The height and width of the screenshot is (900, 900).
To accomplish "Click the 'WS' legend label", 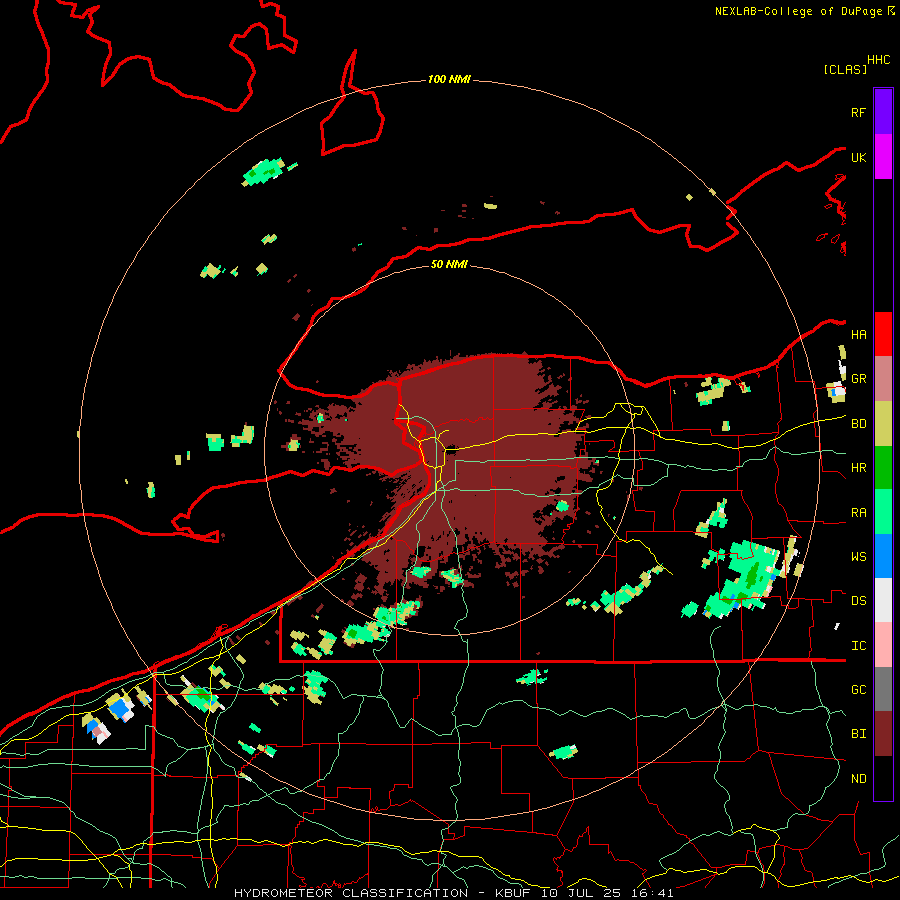I will click(858, 557).
